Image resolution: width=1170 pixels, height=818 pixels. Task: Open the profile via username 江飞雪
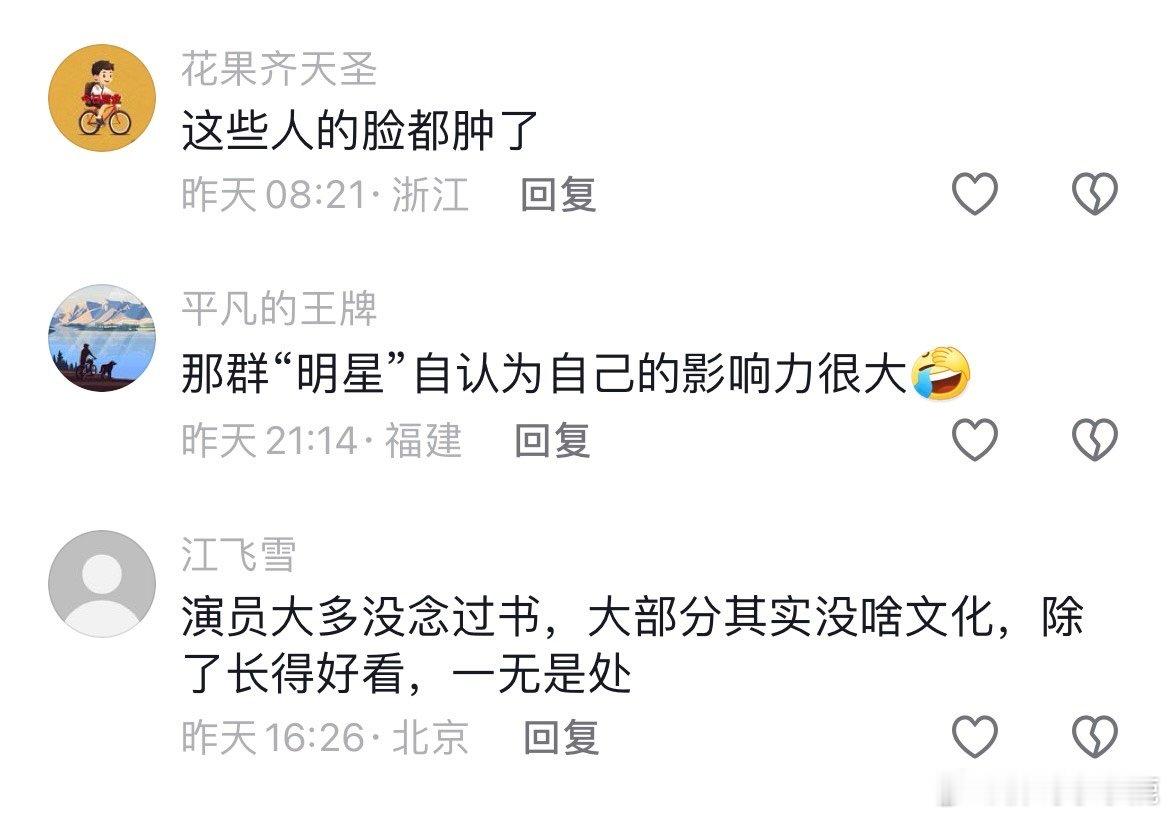[239, 555]
